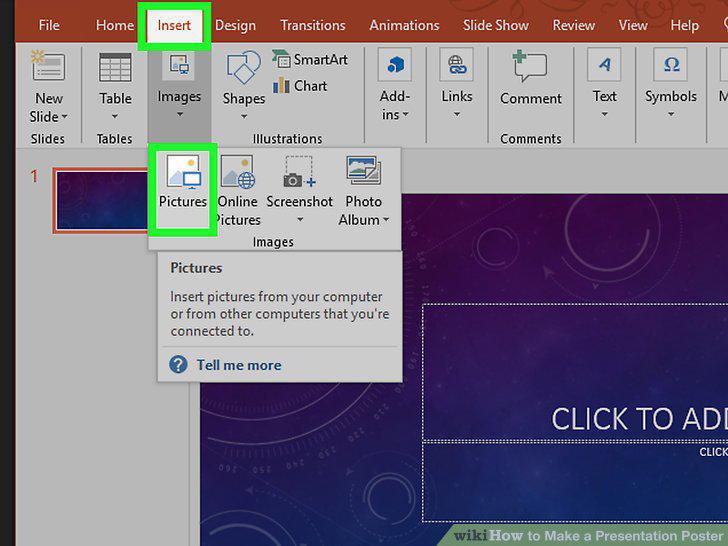The width and height of the screenshot is (728, 546).
Task: Choose Online Pictures option
Action: pos(238,191)
